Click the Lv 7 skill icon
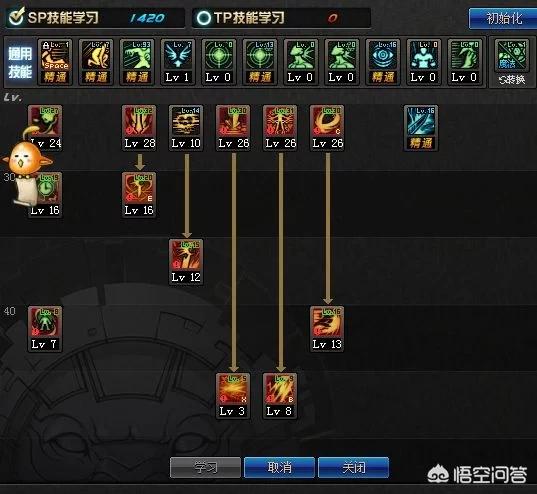The width and height of the screenshot is (537, 494). (x=45, y=329)
